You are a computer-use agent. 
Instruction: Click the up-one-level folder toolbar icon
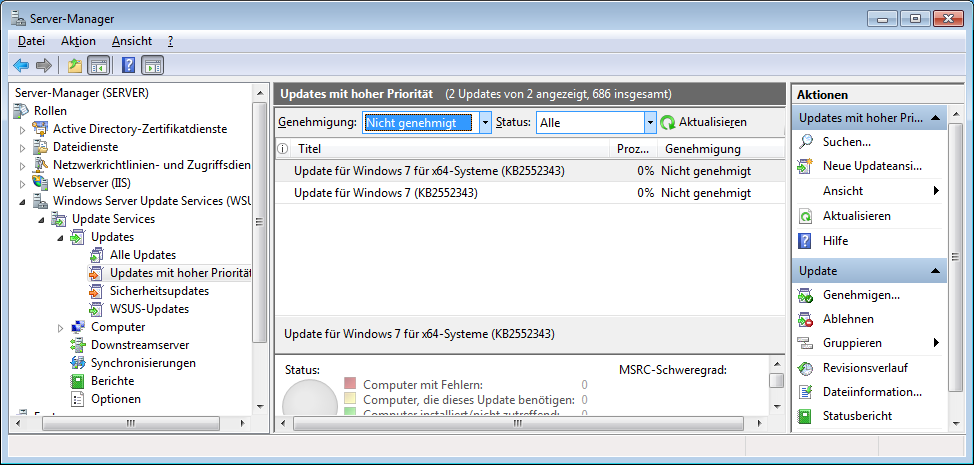pyautogui.click(x=75, y=65)
